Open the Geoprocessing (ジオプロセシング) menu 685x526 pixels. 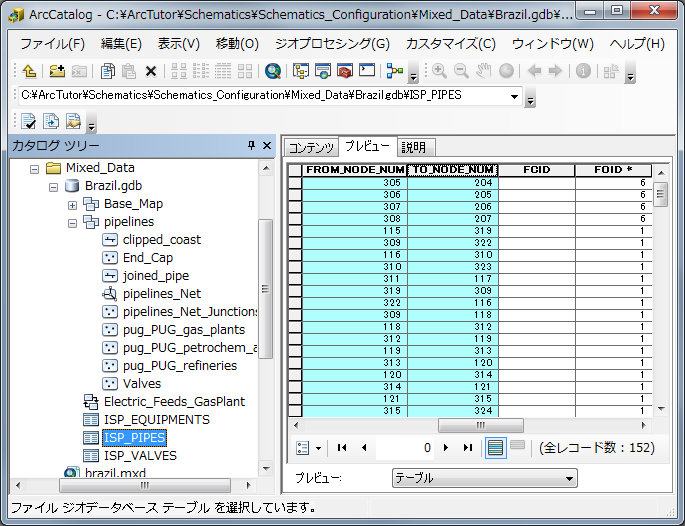click(332, 44)
